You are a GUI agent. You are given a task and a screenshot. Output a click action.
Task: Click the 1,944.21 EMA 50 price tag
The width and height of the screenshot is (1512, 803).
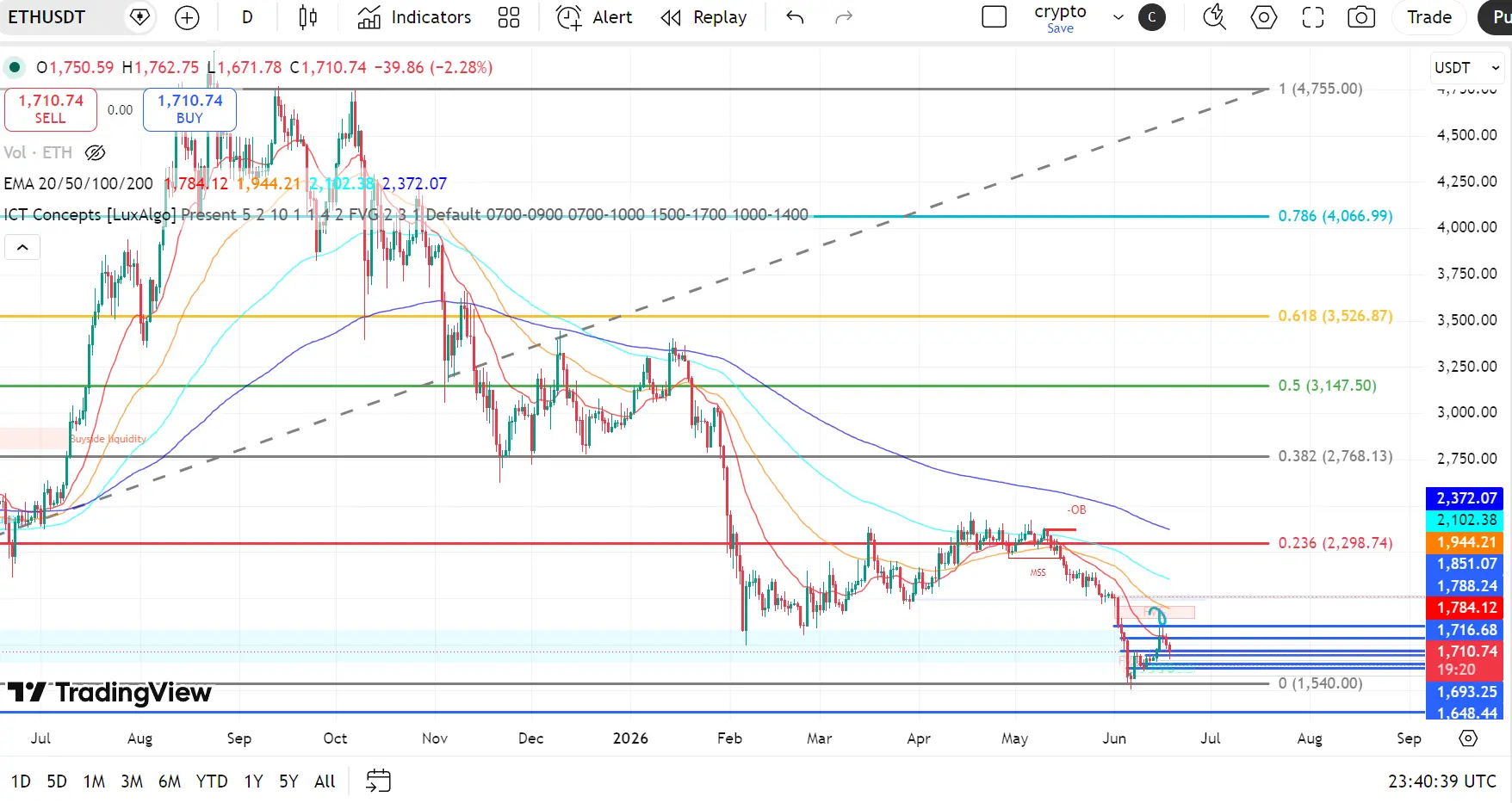pyautogui.click(x=1466, y=542)
